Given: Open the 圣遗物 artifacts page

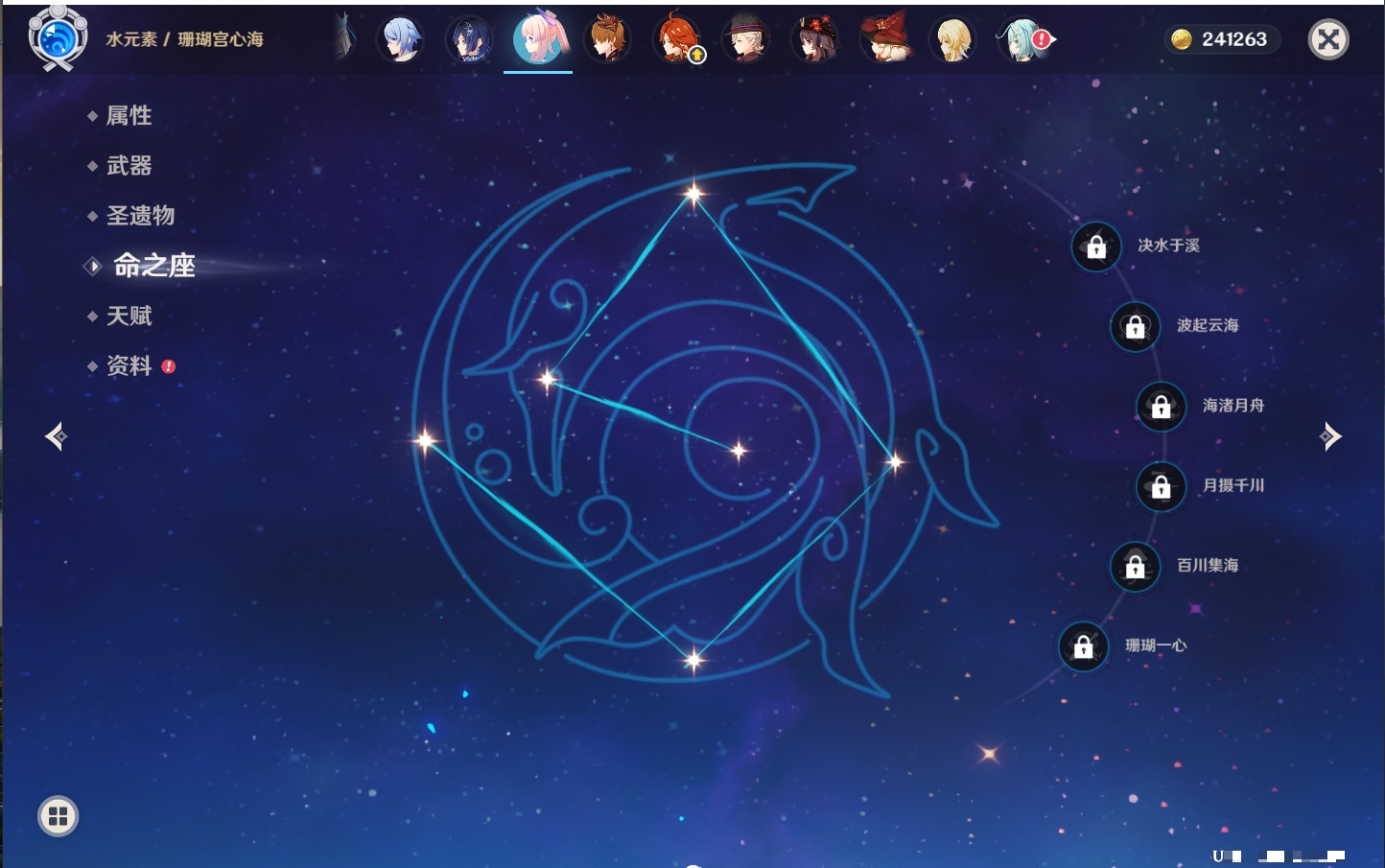Looking at the screenshot, I should [x=140, y=216].
